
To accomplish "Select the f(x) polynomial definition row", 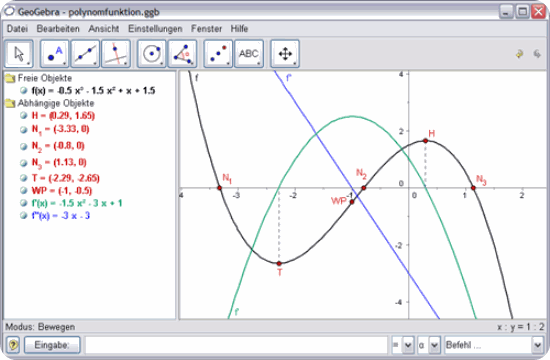I will (93, 91).
